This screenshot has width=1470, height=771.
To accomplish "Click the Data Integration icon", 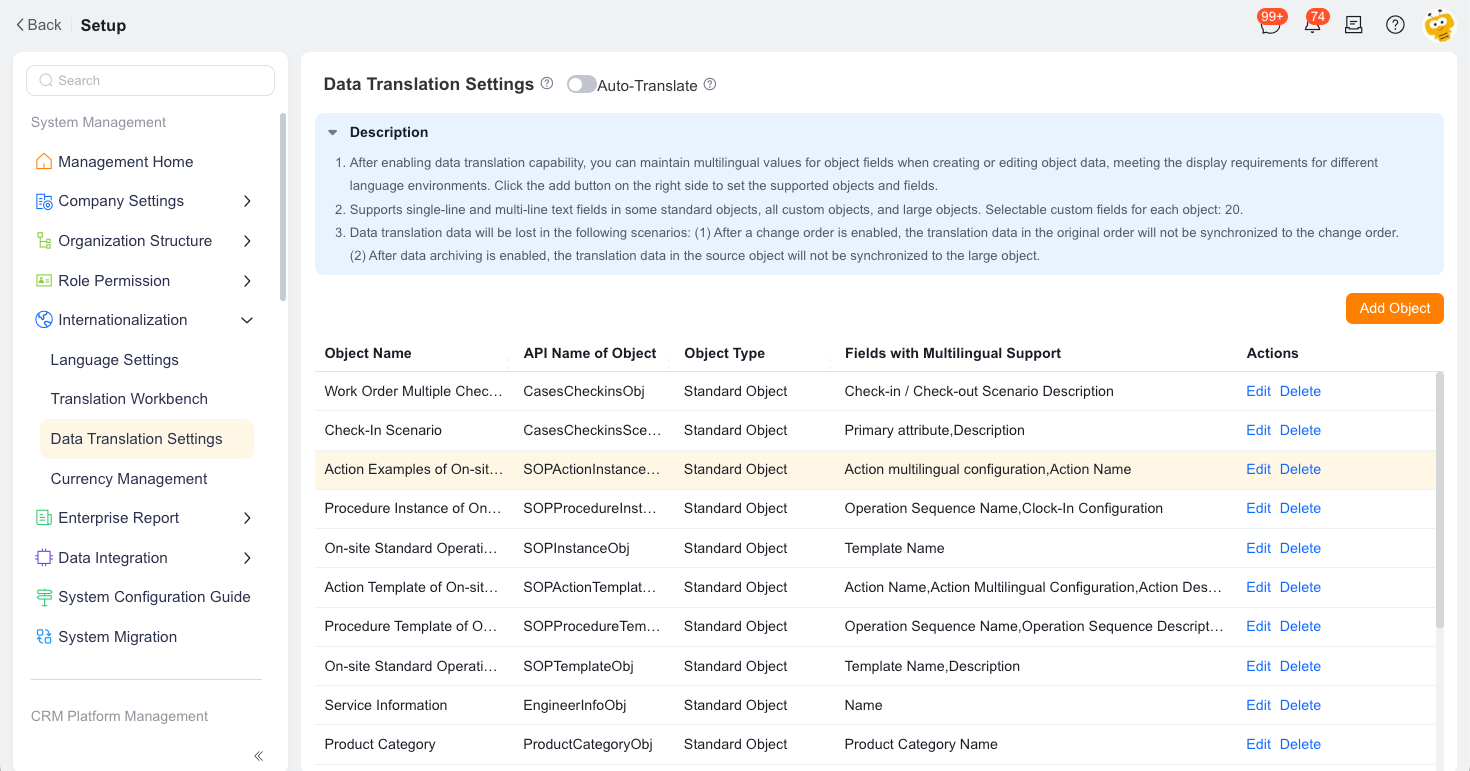I will click(44, 558).
